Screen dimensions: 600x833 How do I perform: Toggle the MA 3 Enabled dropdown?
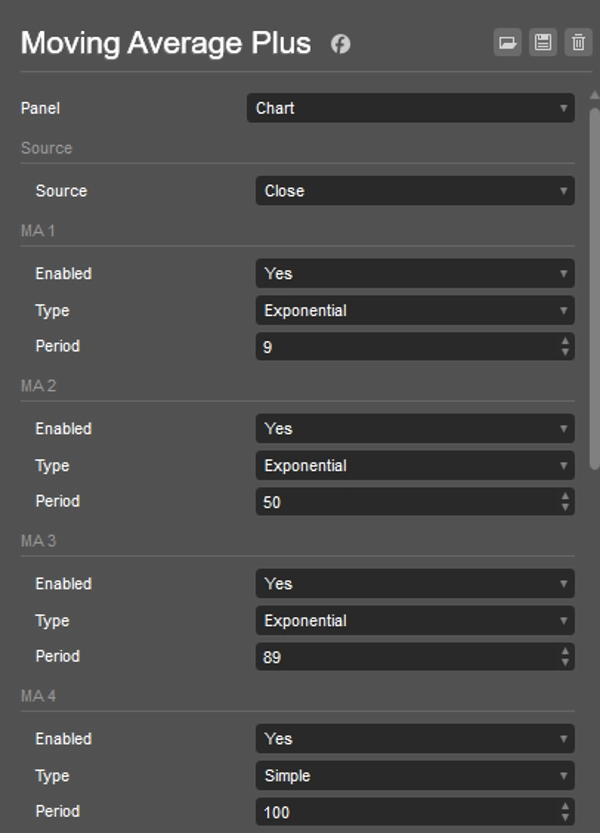coord(415,583)
